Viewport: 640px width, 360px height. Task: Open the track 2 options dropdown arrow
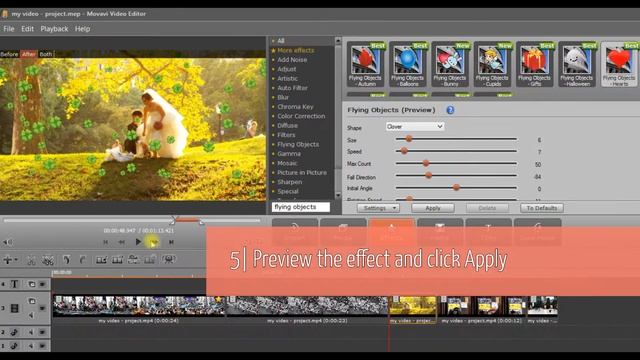[42, 332]
